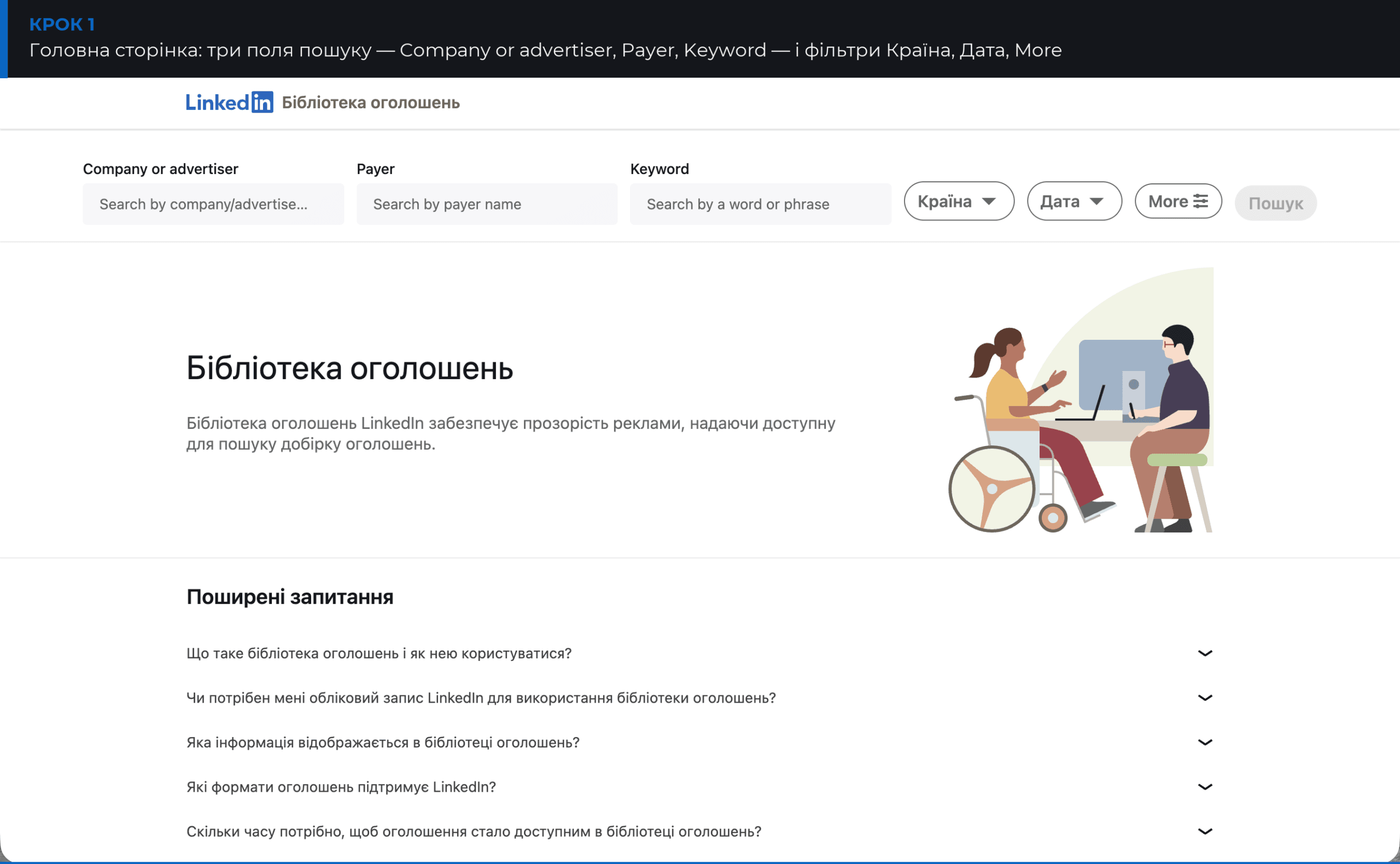Image resolution: width=1400 pixels, height=864 pixels.
Task: Select the Keyword word or phrase field
Action: pos(760,204)
